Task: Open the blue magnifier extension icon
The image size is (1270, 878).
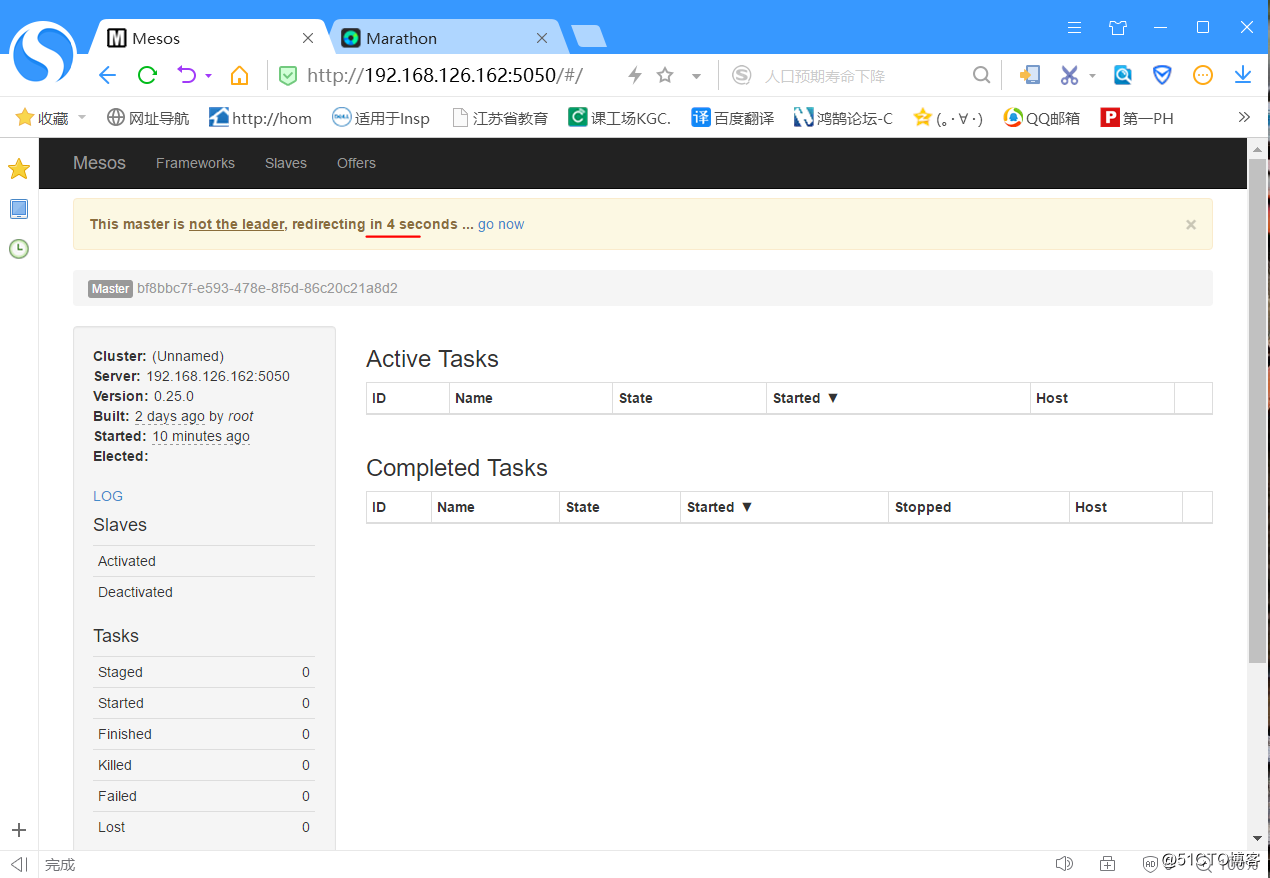Action: pyautogui.click(x=1123, y=75)
